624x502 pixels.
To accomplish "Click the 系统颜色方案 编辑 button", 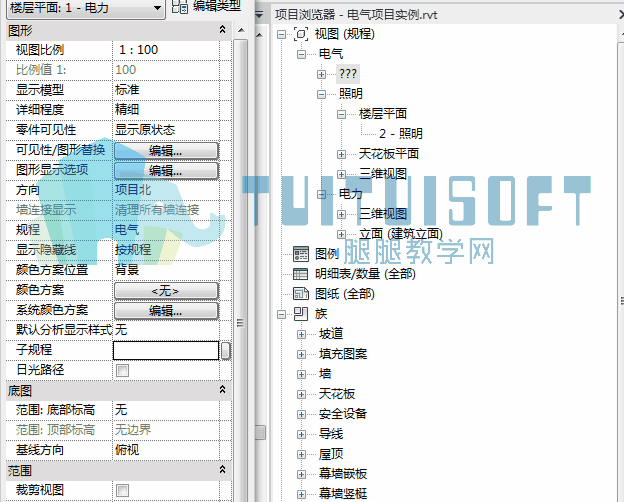I will [x=166, y=311].
